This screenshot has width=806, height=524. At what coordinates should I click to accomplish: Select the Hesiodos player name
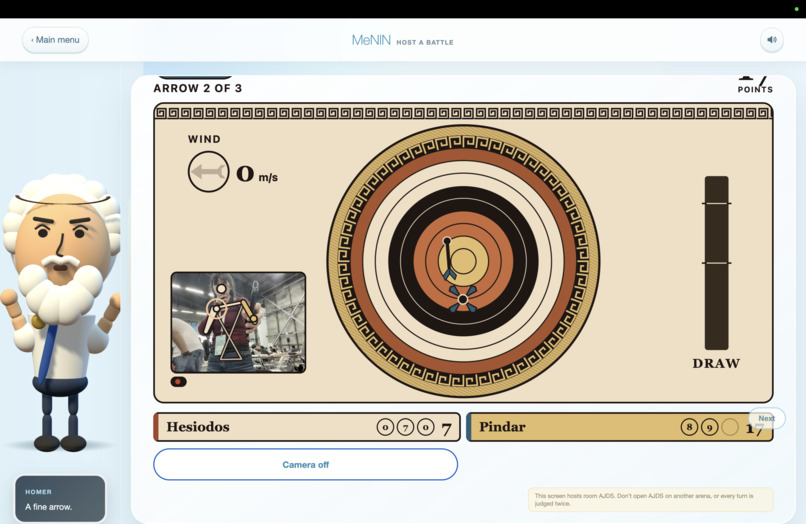[198, 427]
